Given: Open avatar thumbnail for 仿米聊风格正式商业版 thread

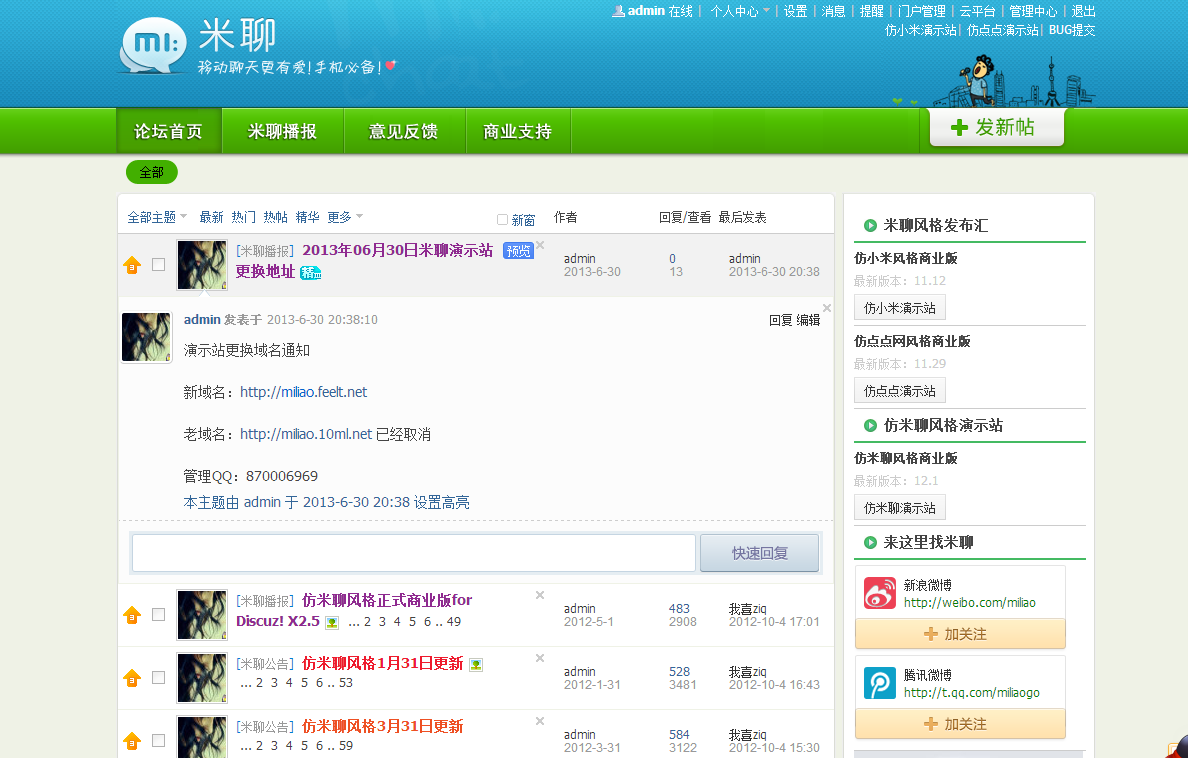Looking at the screenshot, I should (202, 615).
